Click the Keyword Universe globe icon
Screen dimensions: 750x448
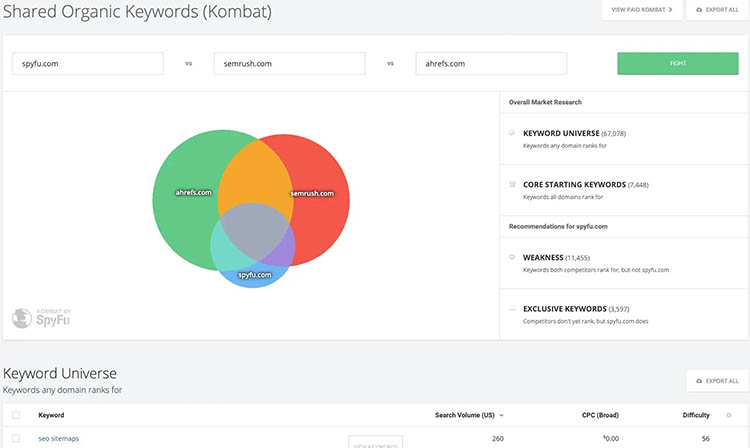point(512,133)
